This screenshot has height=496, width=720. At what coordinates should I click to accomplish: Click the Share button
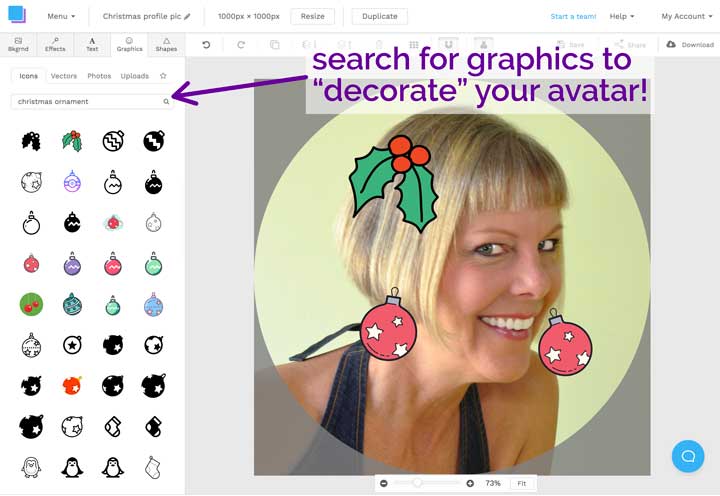pos(630,45)
